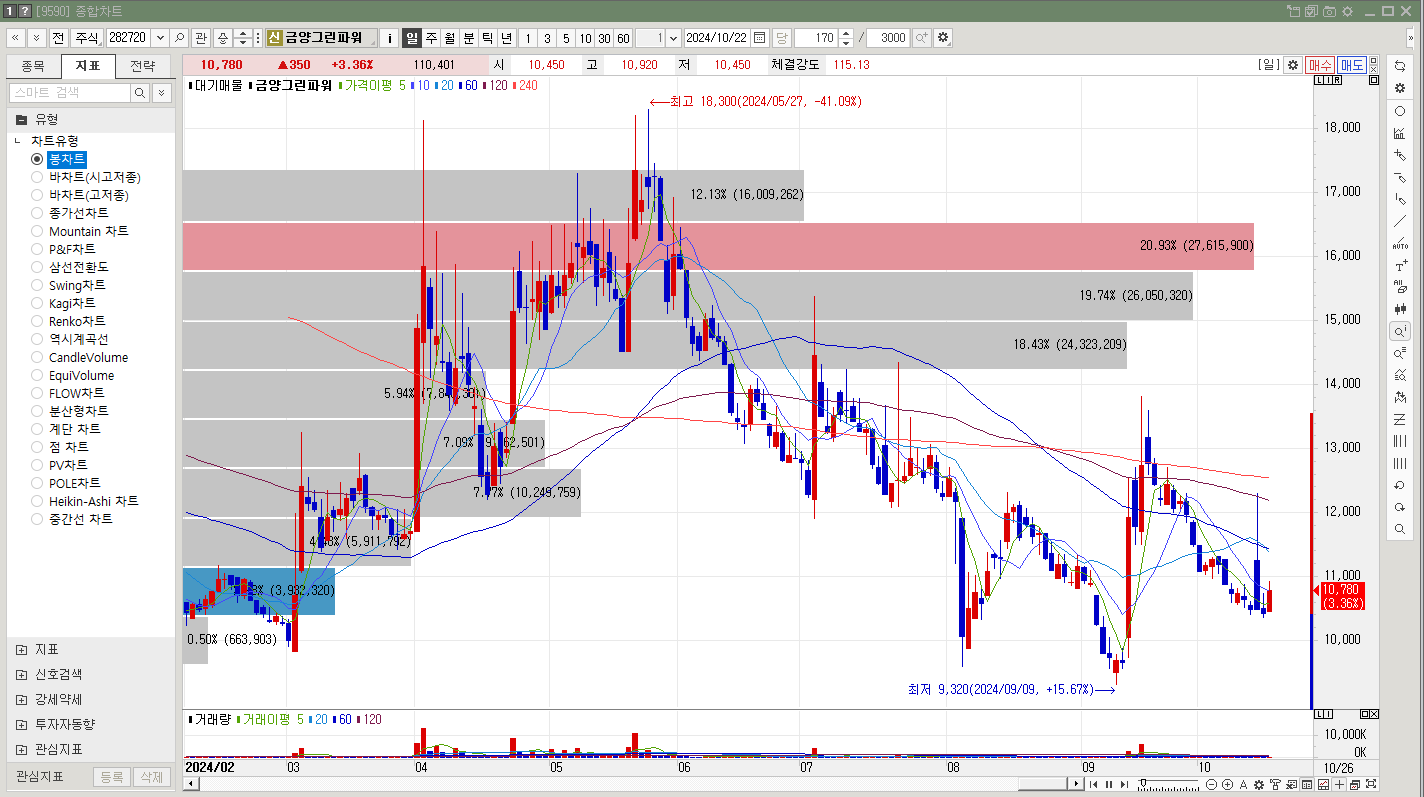Expand smart search options chevron
This screenshot has height=797, width=1424.
(x=162, y=92)
